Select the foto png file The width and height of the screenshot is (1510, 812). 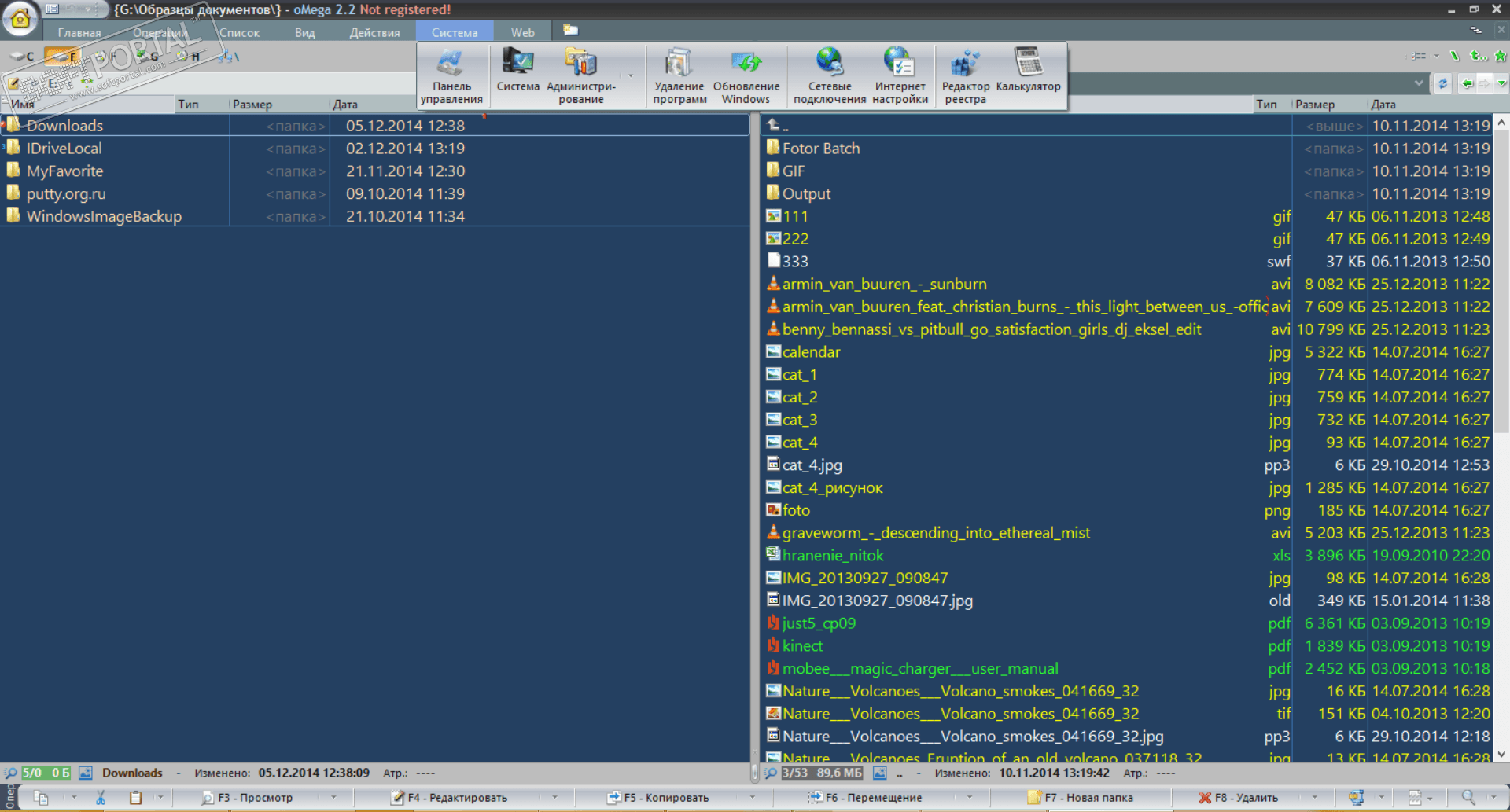1128,511
